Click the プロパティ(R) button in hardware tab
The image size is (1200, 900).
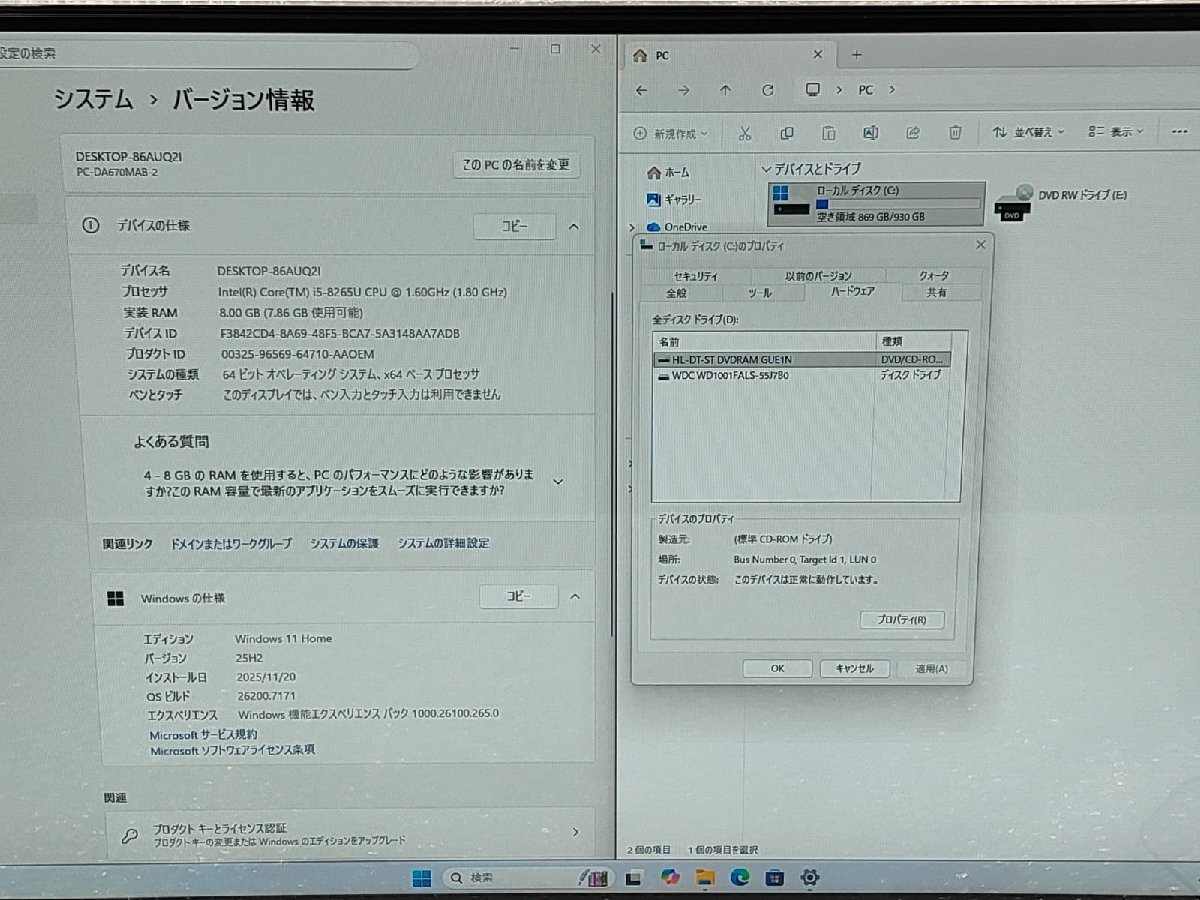901,619
